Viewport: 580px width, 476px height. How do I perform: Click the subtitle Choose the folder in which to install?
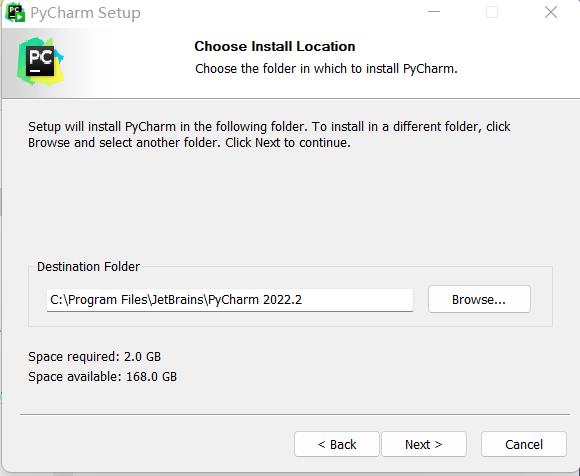point(326,69)
